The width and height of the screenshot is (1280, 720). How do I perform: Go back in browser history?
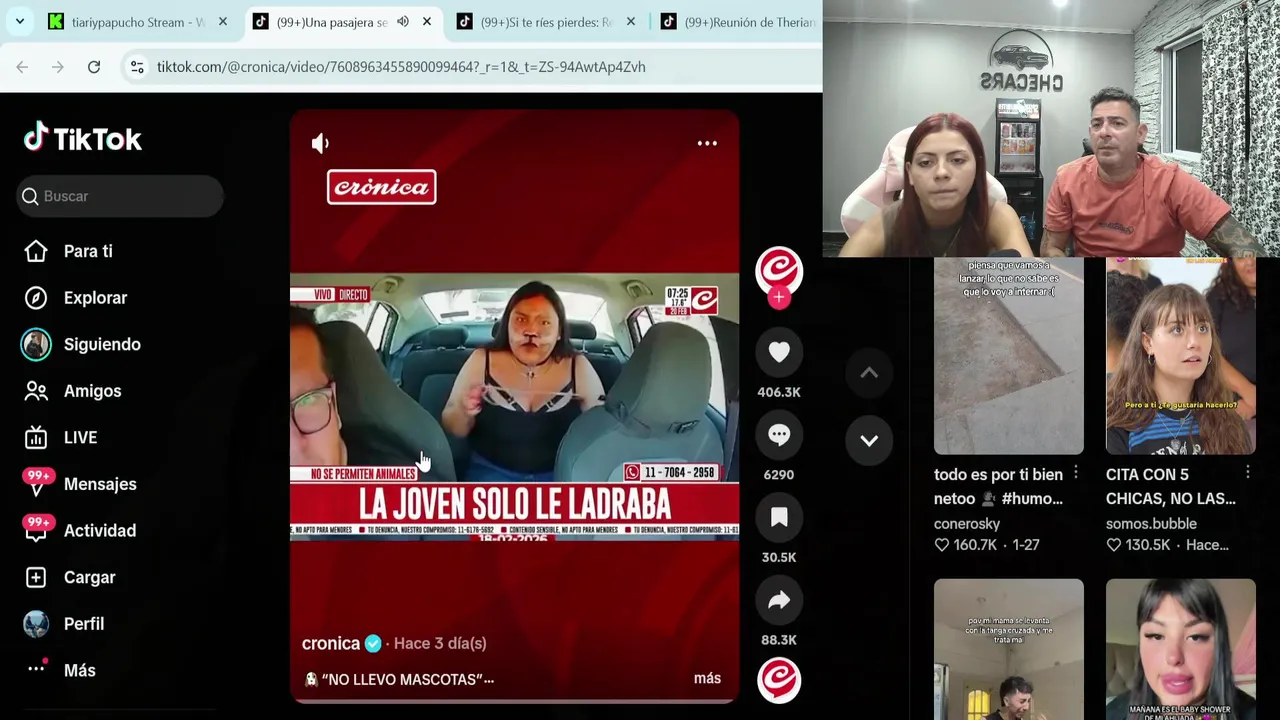click(x=22, y=67)
